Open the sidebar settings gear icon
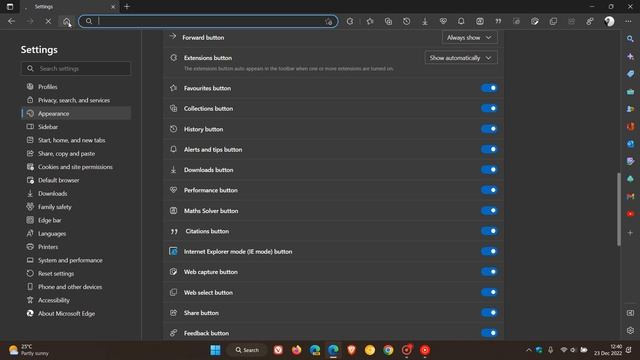Image resolution: width=640 pixels, height=360 pixels. tap(630, 330)
